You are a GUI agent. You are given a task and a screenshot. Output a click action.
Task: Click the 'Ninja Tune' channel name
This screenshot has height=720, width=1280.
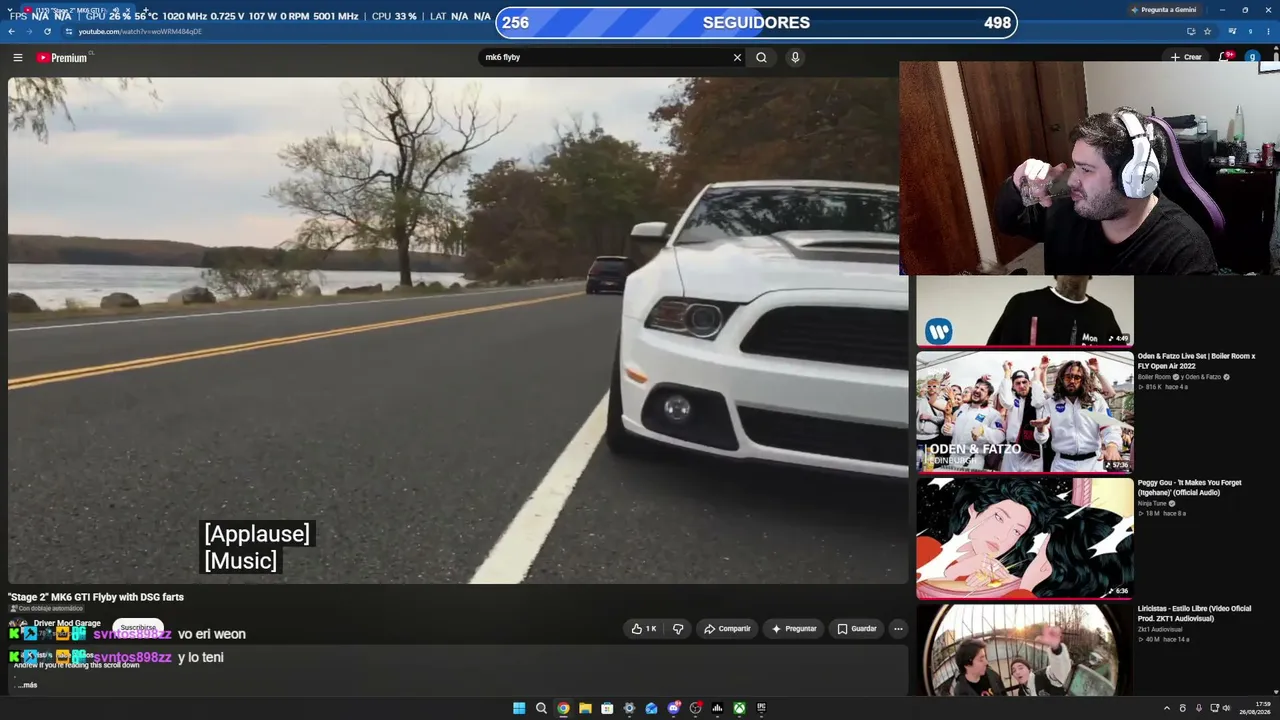(x=1153, y=503)
